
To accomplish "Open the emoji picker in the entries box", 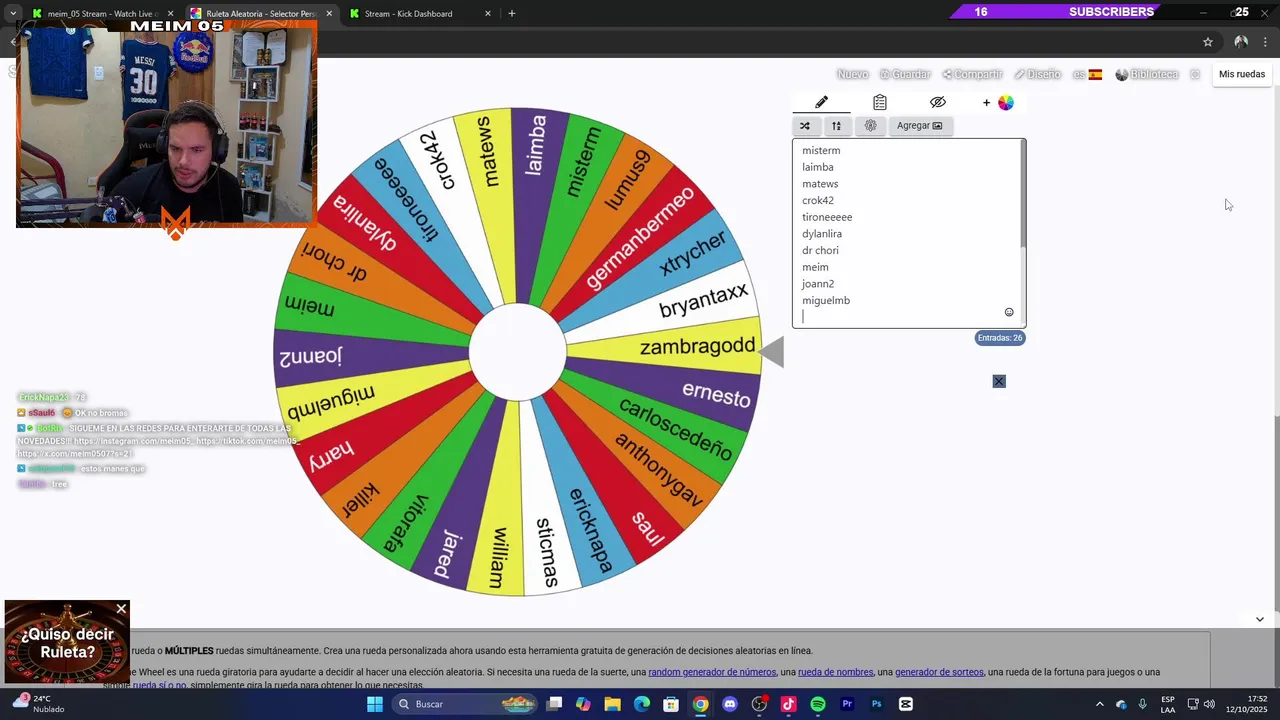I will [x=1009, y=312].
